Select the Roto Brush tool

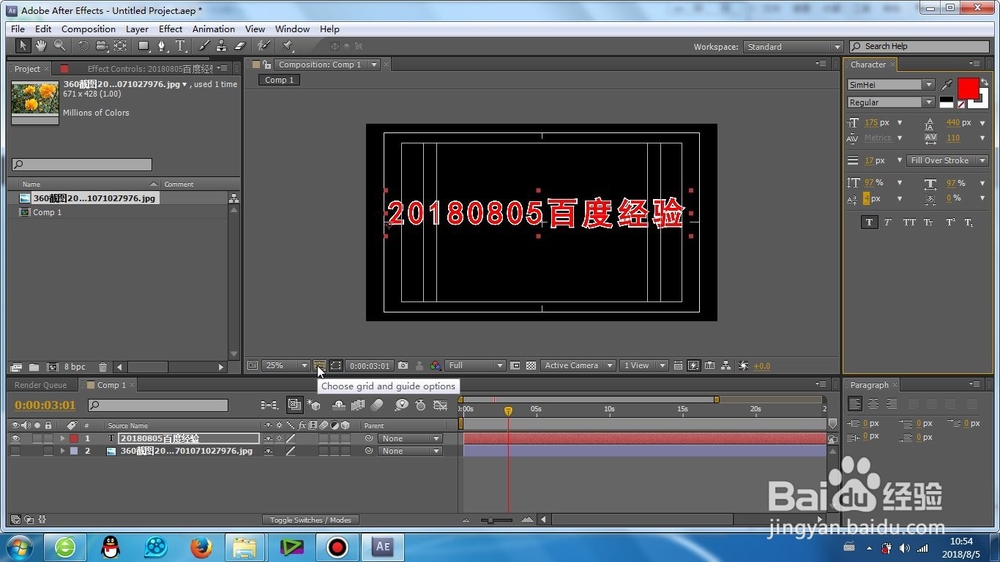point(263,46)
